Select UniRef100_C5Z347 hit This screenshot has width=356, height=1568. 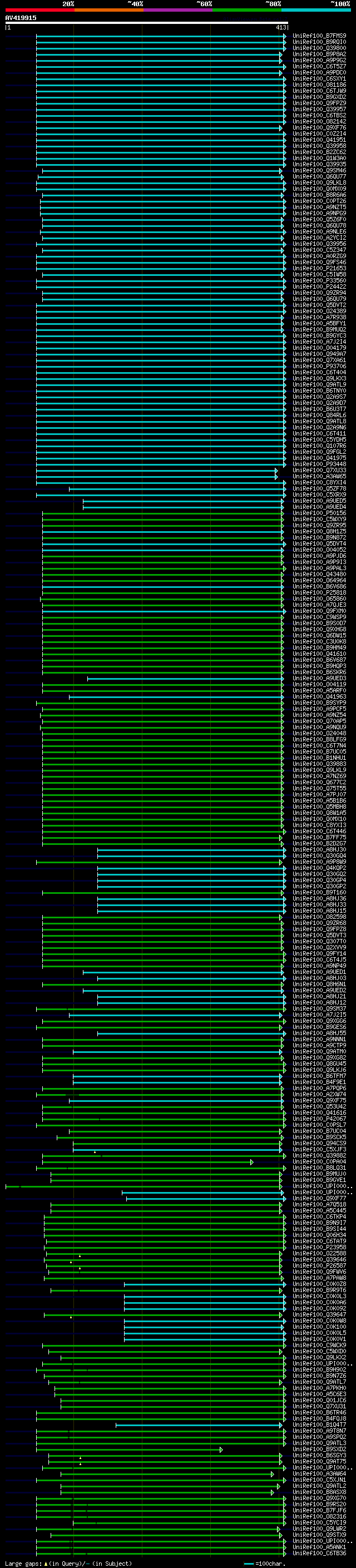319,250
